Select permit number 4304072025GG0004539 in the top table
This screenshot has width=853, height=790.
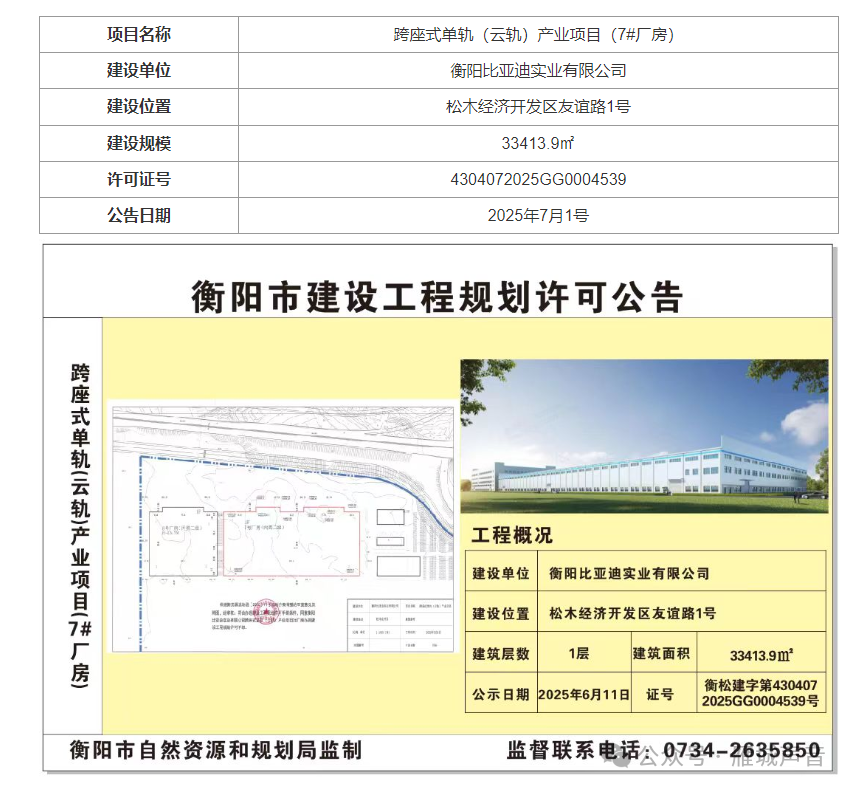coord(538,179)
